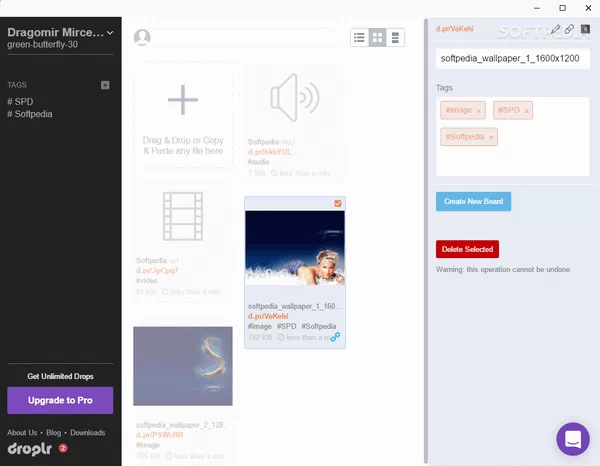The width and height of the screenshot is (600, 466).
Task: Switch to compact rows view layout
Action: pyautogui.click(x=395, y=37)
